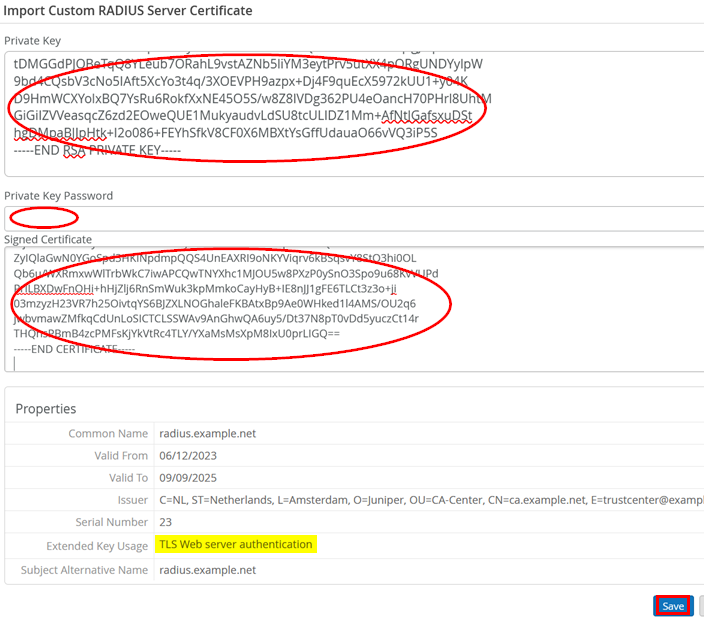Click the Common Name label
Viewport: 704px width, 621px height.
tap(108, 433)
